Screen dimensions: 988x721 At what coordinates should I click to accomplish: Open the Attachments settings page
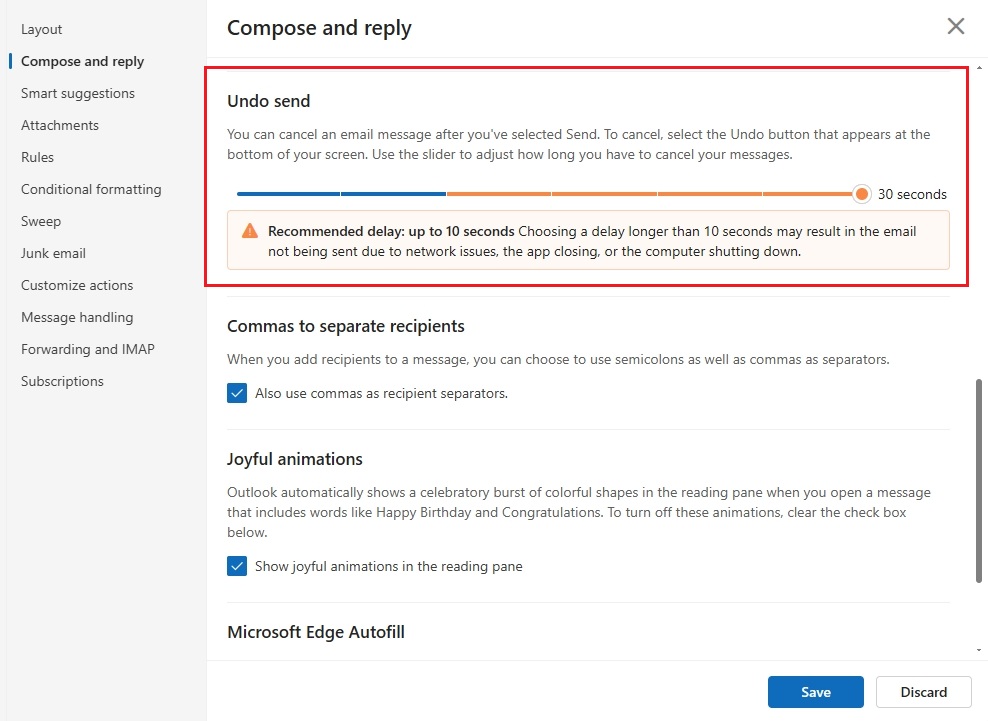click(x=59, y=125)
